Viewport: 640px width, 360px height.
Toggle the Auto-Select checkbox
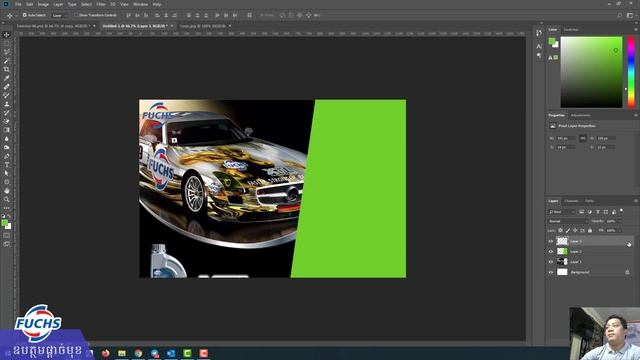coord(24,15)
